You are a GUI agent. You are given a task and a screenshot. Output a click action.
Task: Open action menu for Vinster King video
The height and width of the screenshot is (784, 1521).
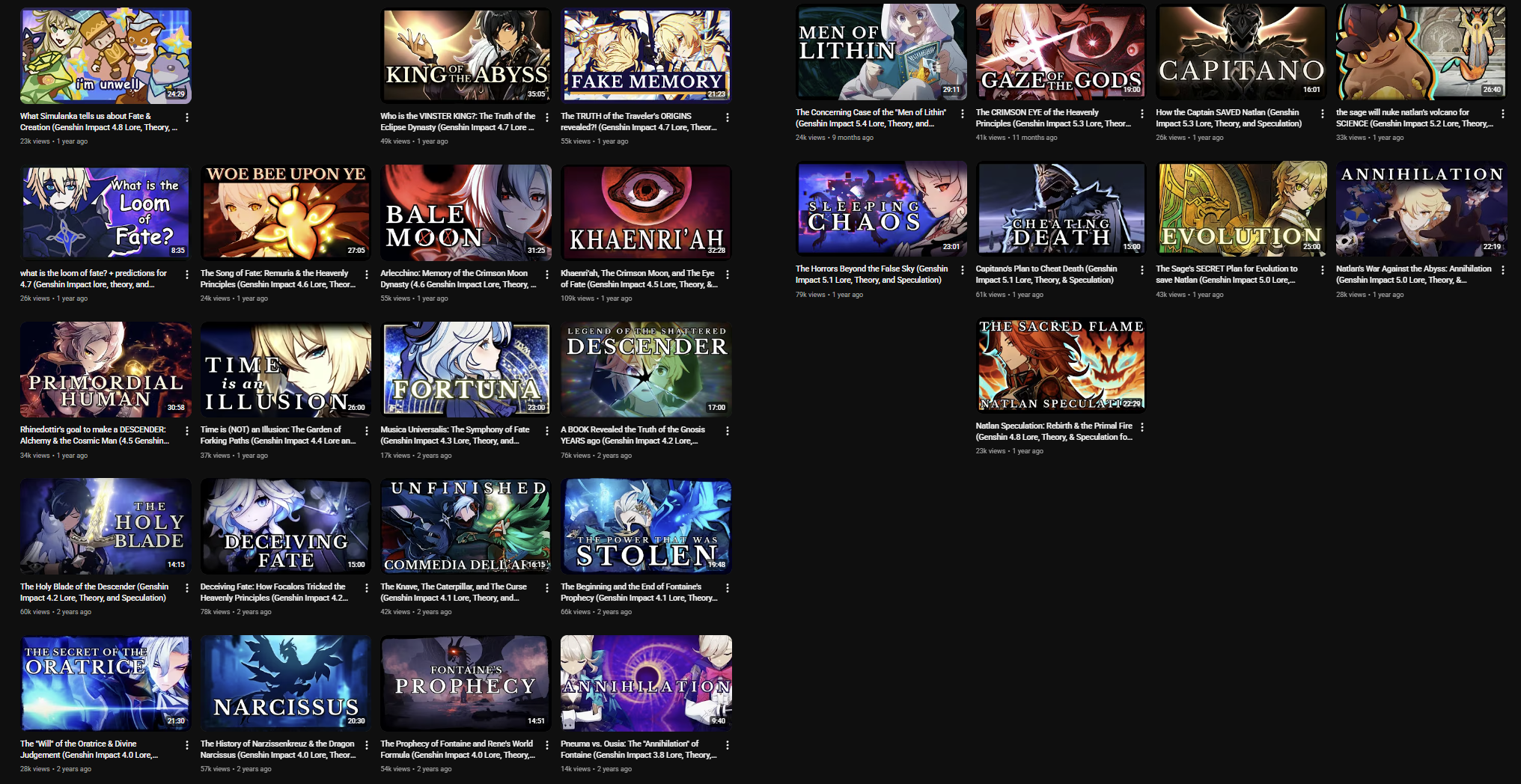pos(547,117)
